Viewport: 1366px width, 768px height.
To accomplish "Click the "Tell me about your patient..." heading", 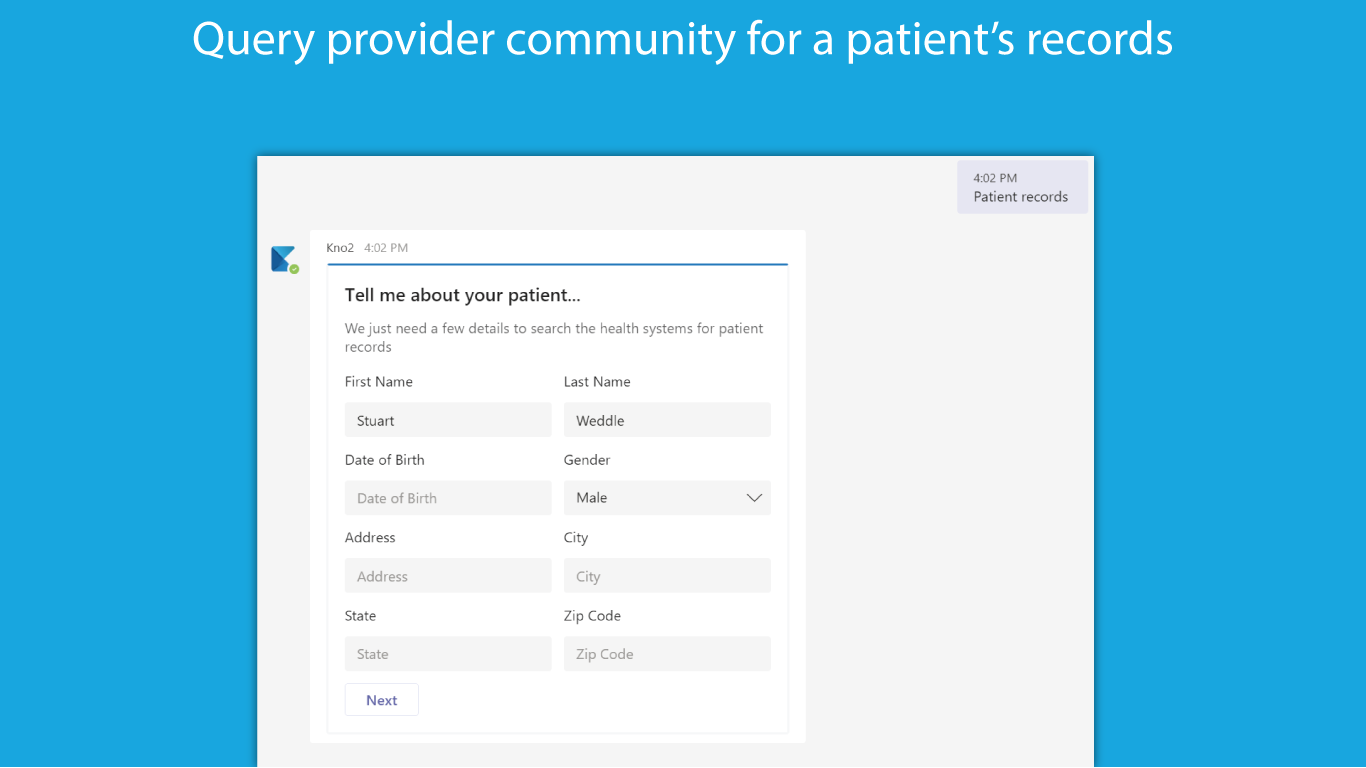I will [x=463, y=295].
